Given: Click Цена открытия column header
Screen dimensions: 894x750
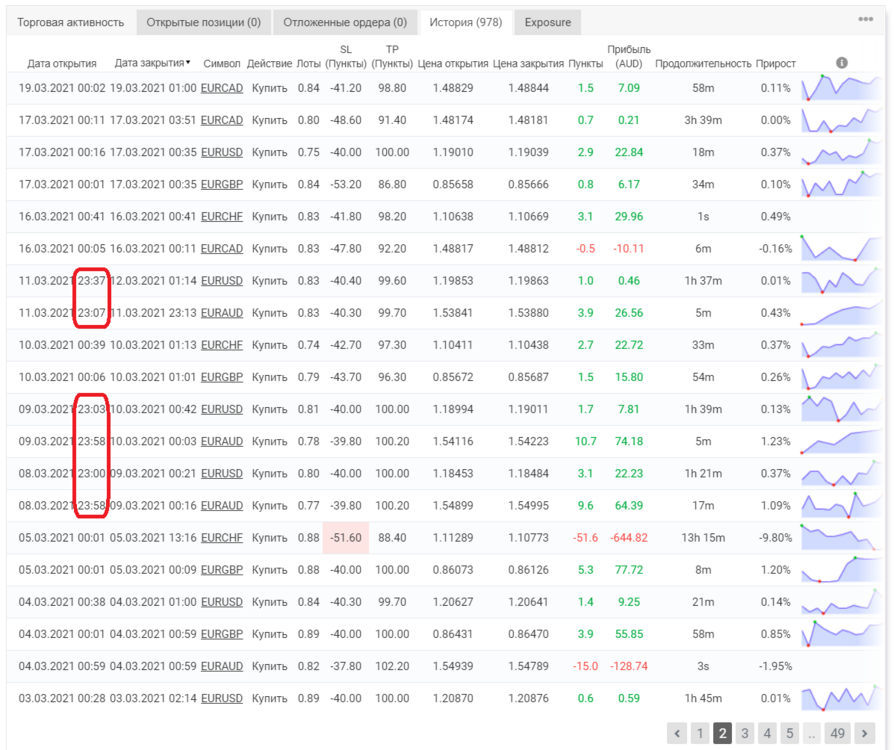Looking at the screenshot, I should click(x=453, y=63).
